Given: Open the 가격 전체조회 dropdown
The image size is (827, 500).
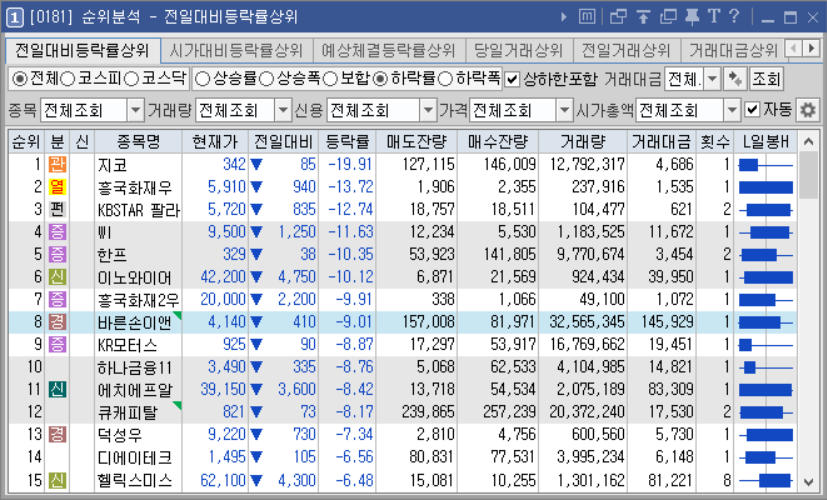Looking at the screenshot, I should [564, 110].
